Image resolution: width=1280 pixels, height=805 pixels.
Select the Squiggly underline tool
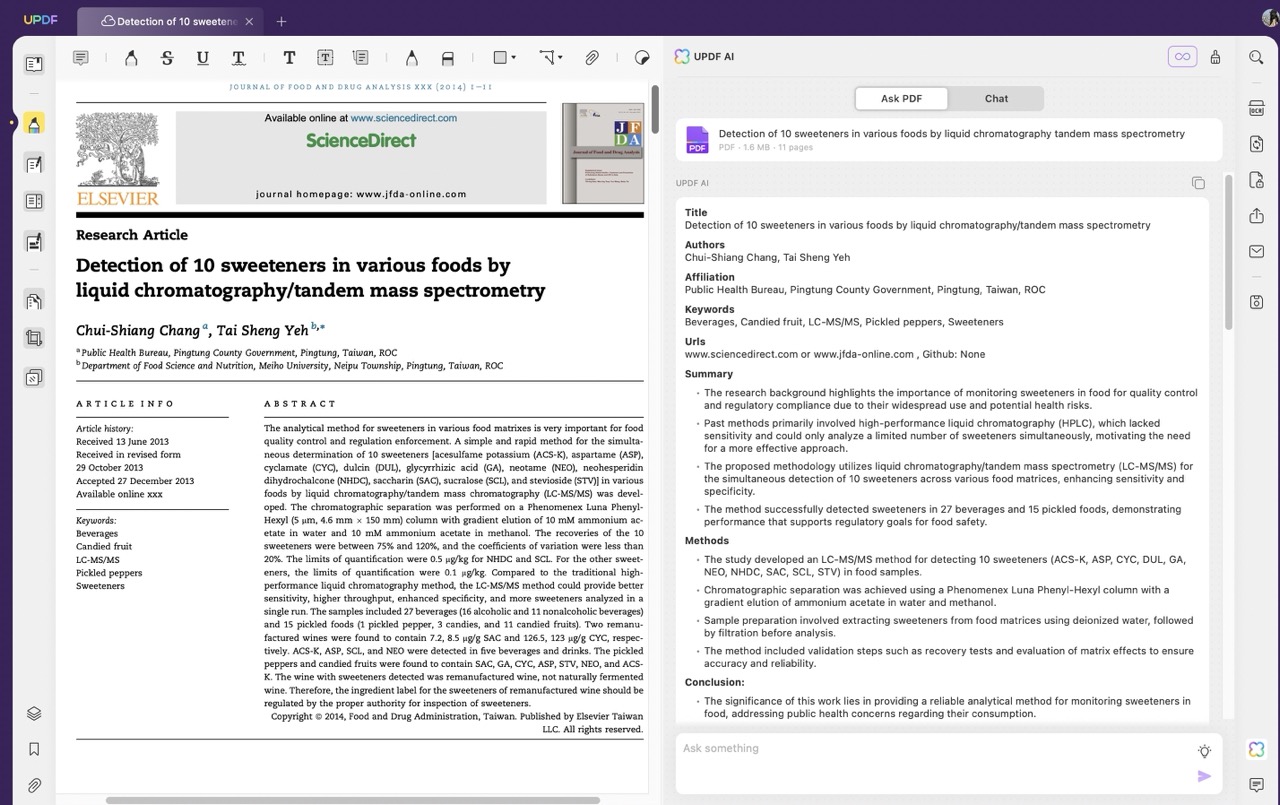[x=239, y=58]
